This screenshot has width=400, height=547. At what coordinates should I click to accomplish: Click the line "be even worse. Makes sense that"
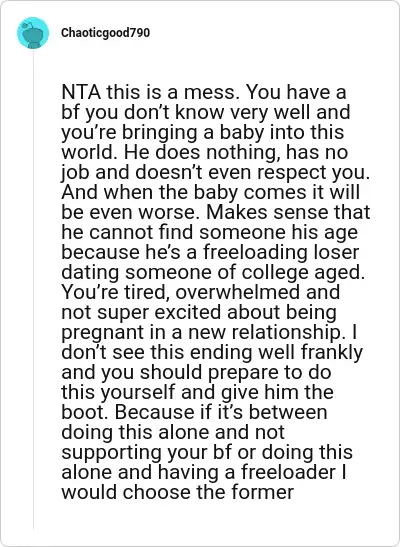(216, 212)
